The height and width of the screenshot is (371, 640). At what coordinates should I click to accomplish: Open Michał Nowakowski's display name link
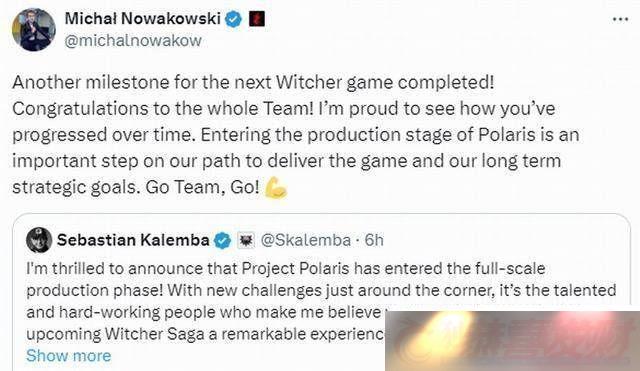(142, 18)
